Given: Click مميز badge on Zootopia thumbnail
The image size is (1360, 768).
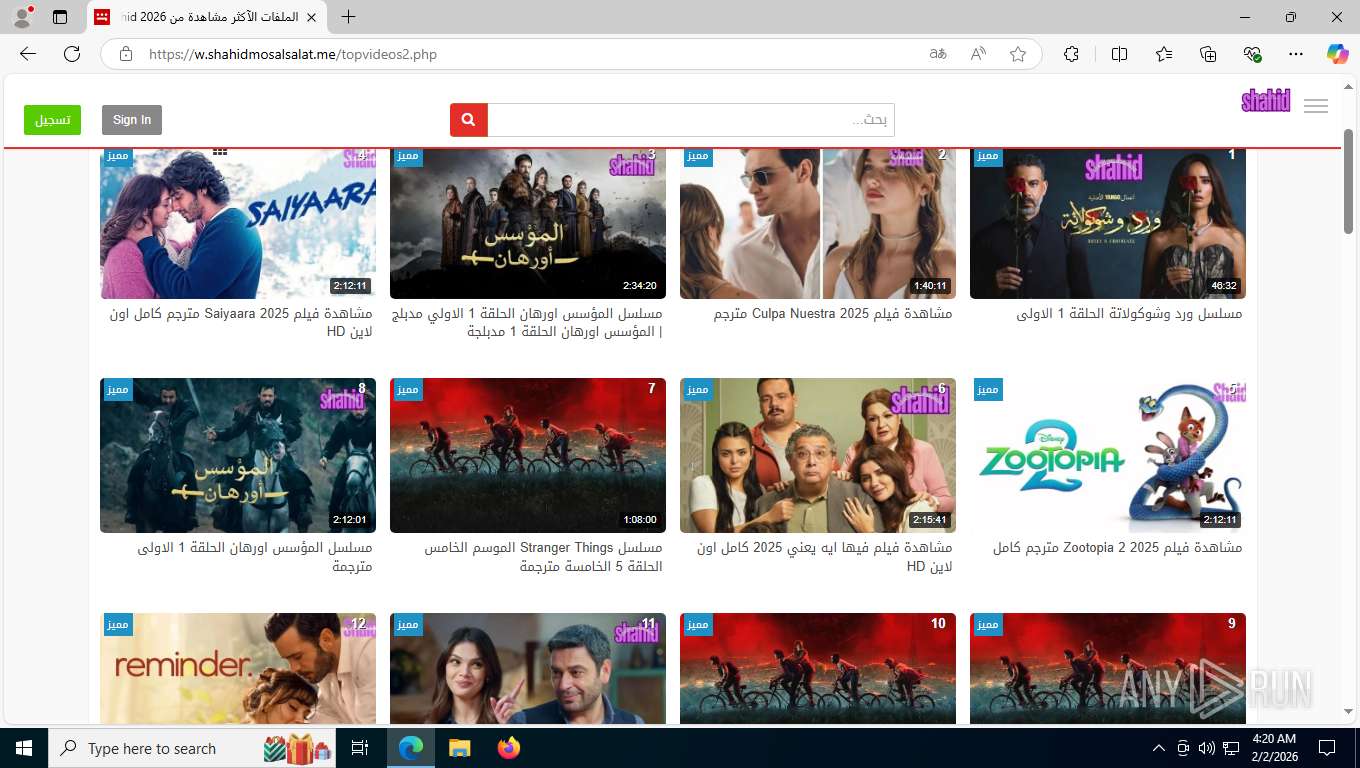Looking at the screenshot, I should point(988,390).
